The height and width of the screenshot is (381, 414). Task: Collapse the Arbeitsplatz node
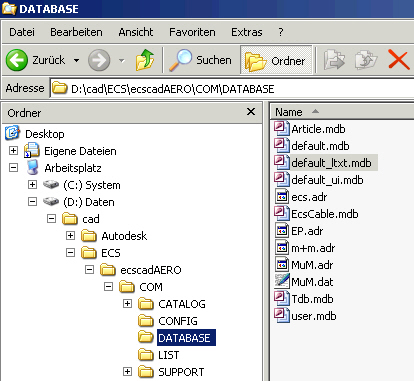point(13,167)
